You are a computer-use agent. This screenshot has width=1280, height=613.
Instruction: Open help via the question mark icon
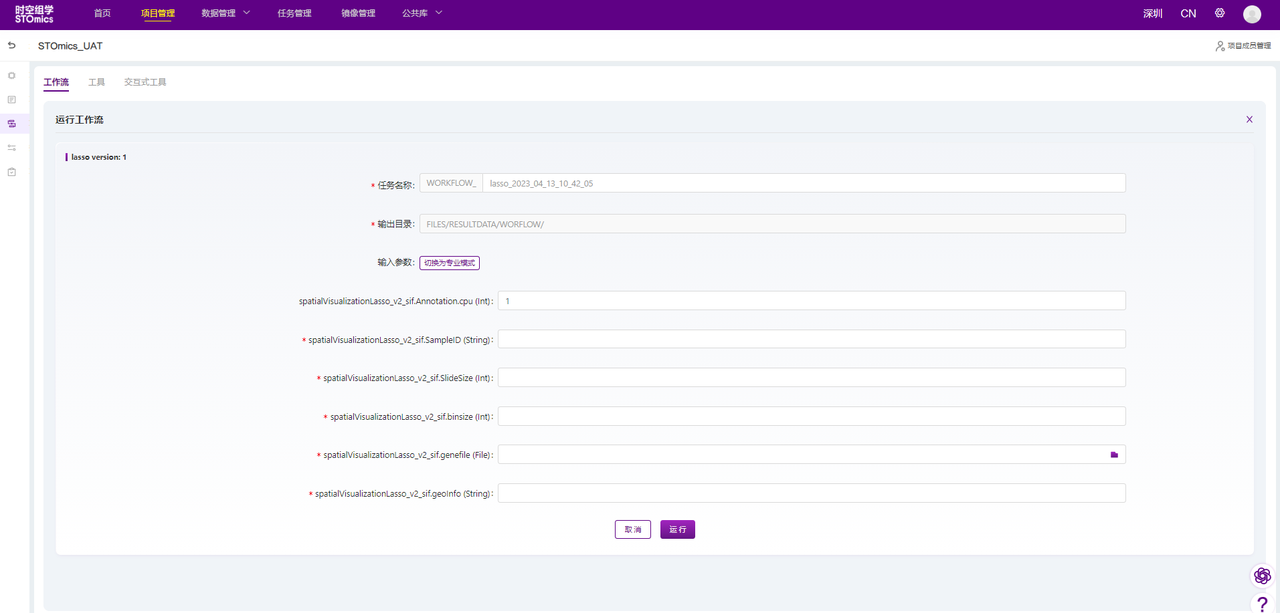[x=1262, y=603]
